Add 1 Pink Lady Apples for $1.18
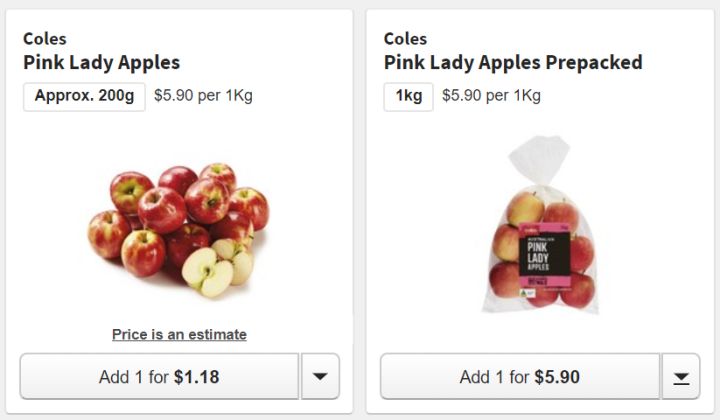This screenshot has width=720, height=420. tap(159, 377)
